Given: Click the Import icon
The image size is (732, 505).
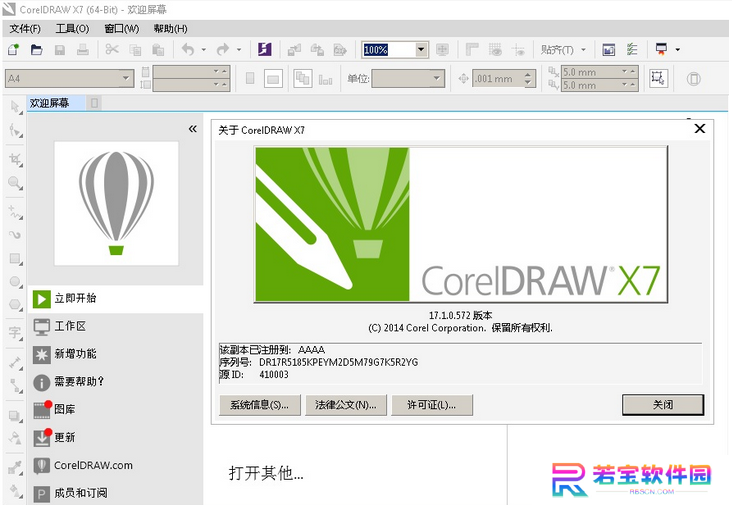Looking at the screenshot, I should (294, 49).
